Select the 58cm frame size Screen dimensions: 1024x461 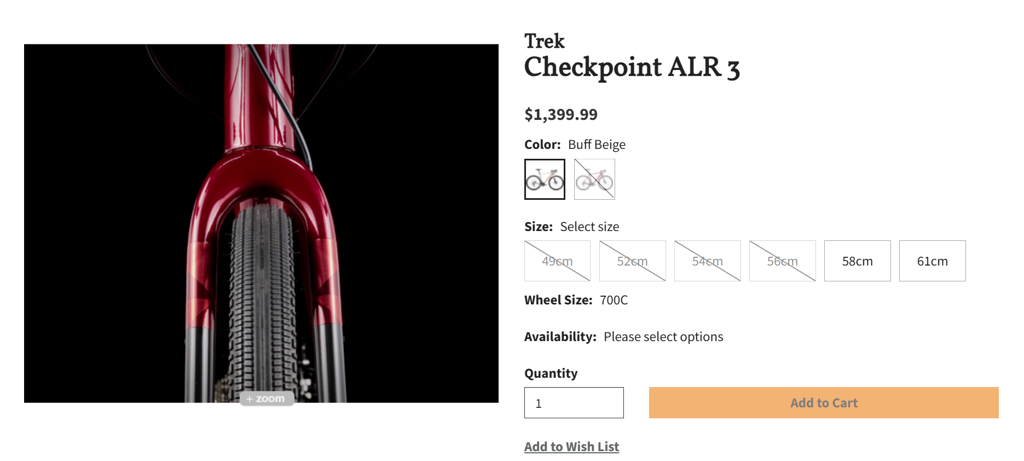[x=857, y=261]
